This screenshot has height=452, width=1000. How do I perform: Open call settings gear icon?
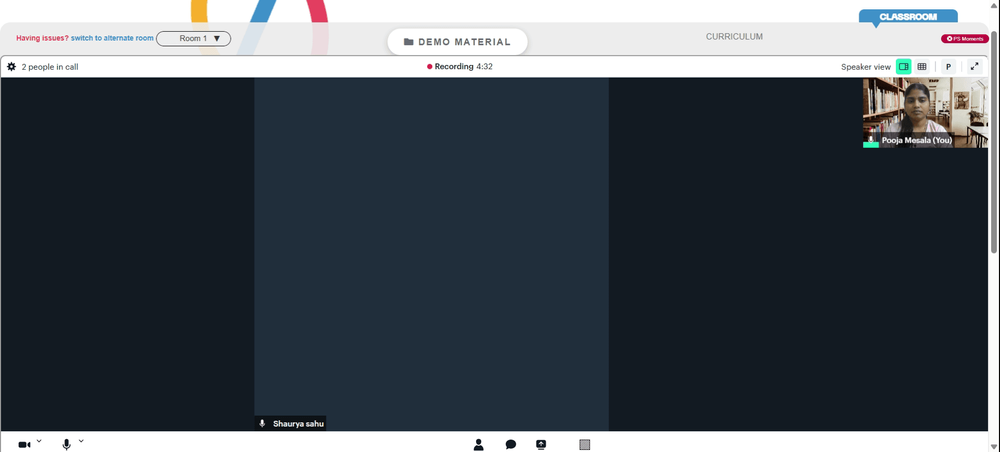[x=11, y=66]
